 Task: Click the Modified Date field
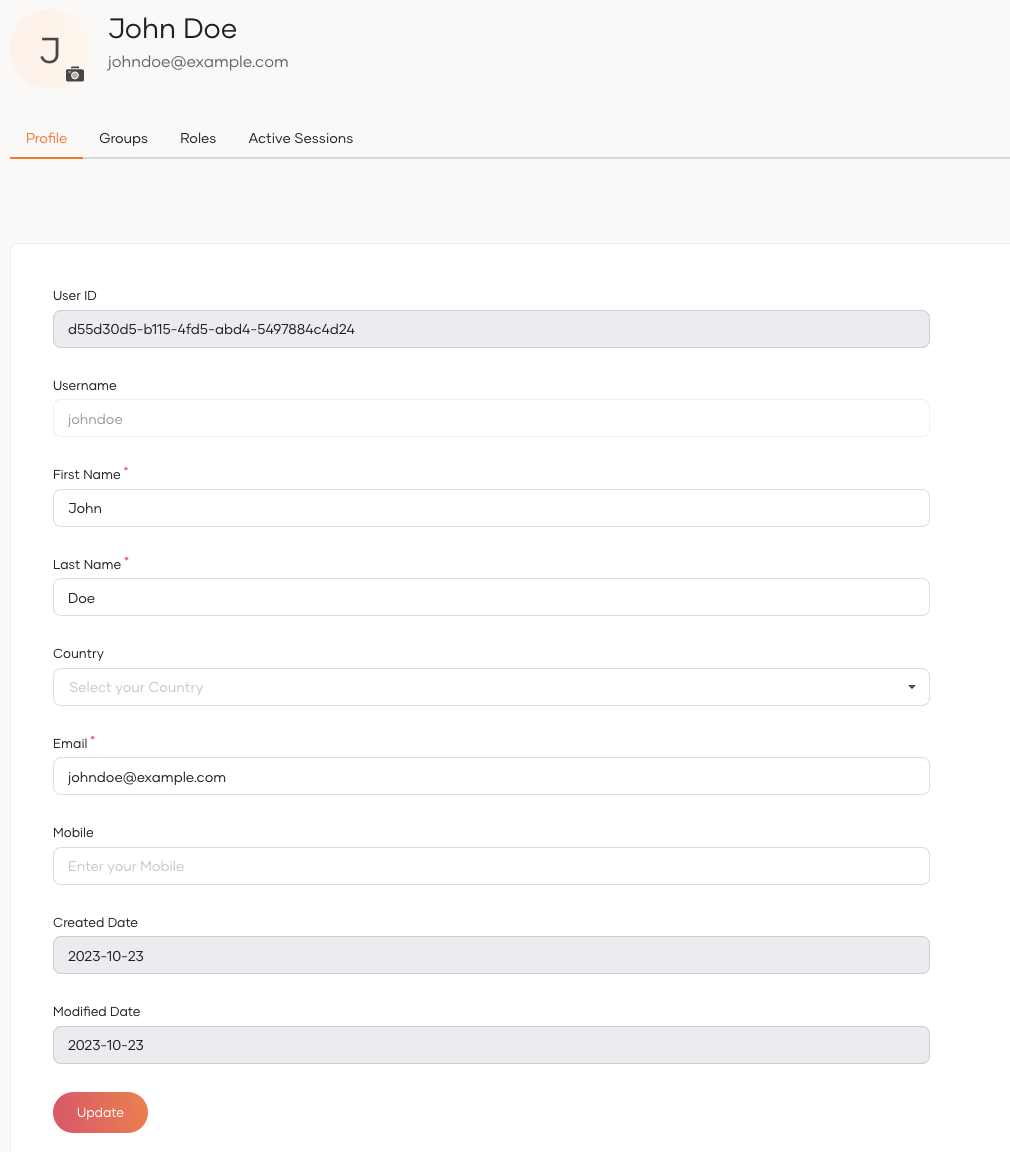[491, 1045]
